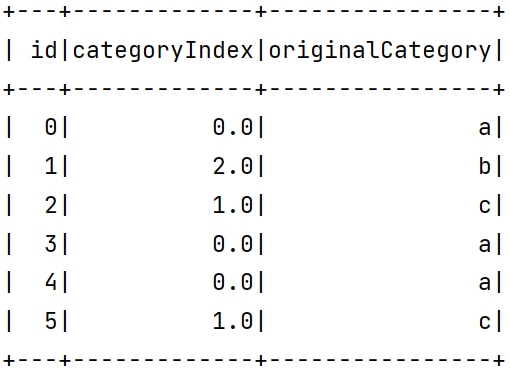Click categoryIndex 1.0 for id 5

pyautogui.click(x=233, y=321)
